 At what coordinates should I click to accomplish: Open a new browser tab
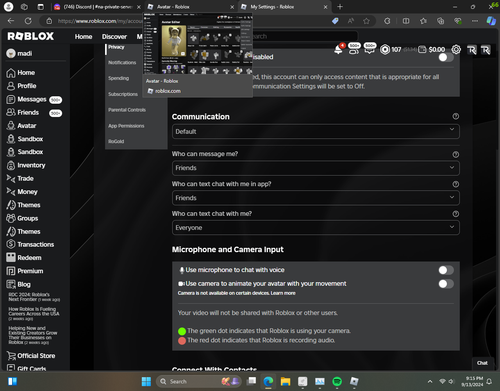point(340,7)
